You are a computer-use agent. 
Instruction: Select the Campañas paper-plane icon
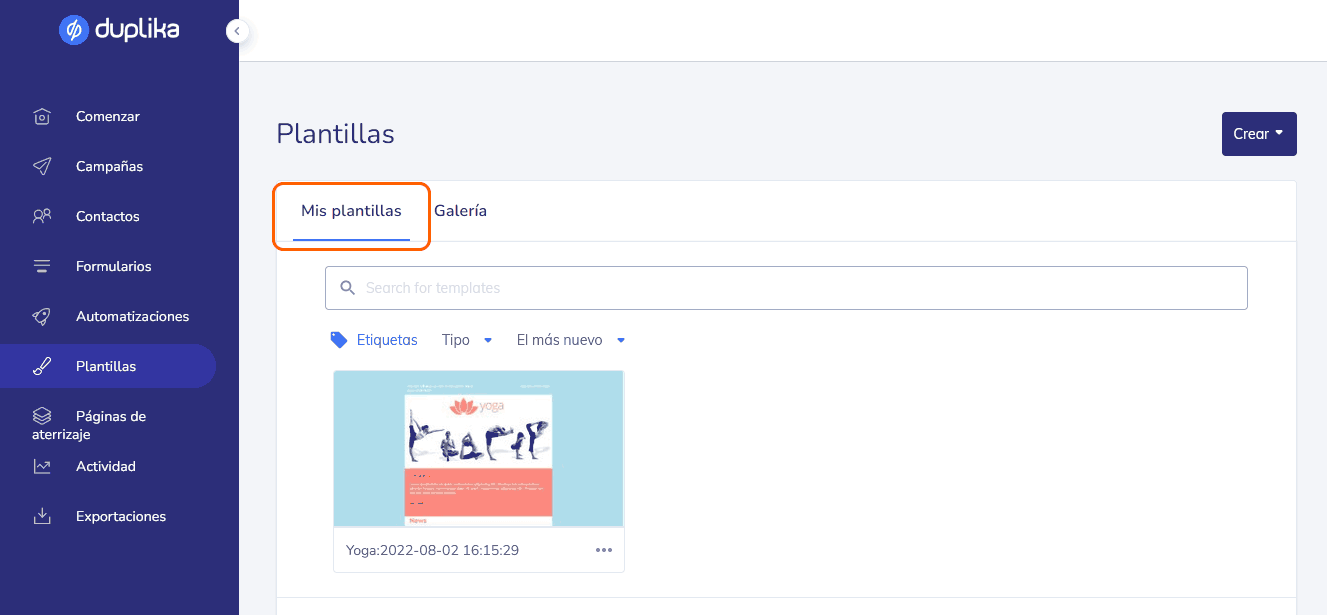tap(41, 166)
